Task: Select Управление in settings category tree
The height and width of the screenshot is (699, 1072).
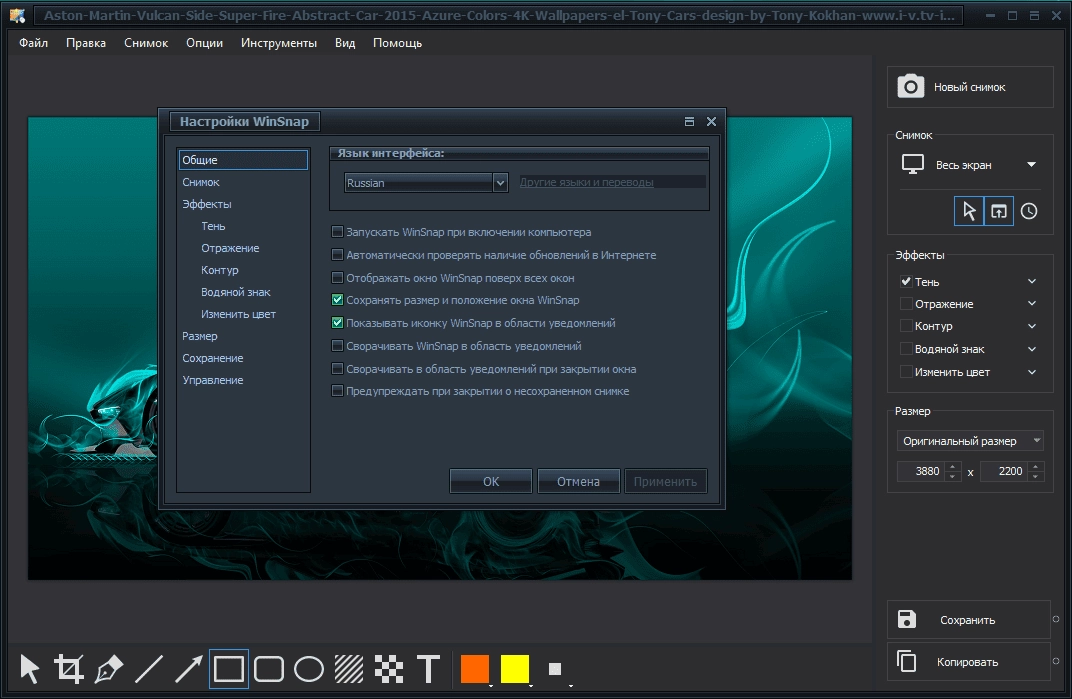Action: (213, 380)
